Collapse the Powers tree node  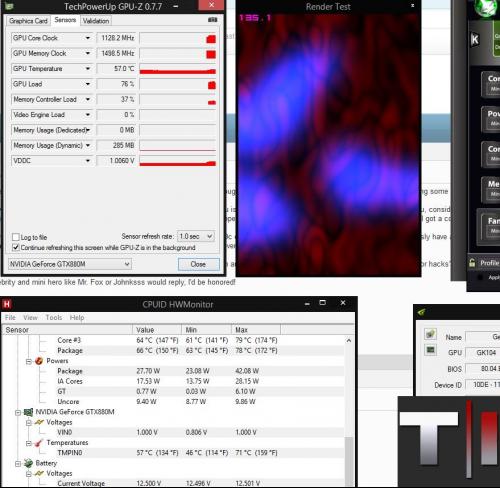click(x=29, y=361)
